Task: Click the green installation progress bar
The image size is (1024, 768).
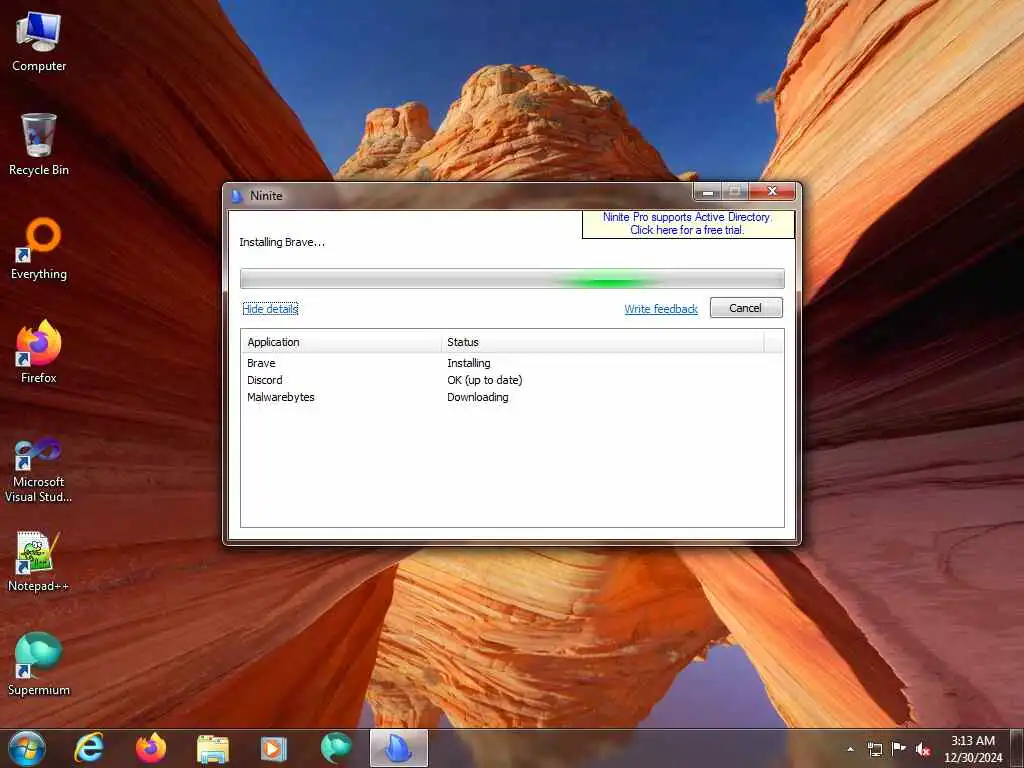Action: [x=512, y=279]
